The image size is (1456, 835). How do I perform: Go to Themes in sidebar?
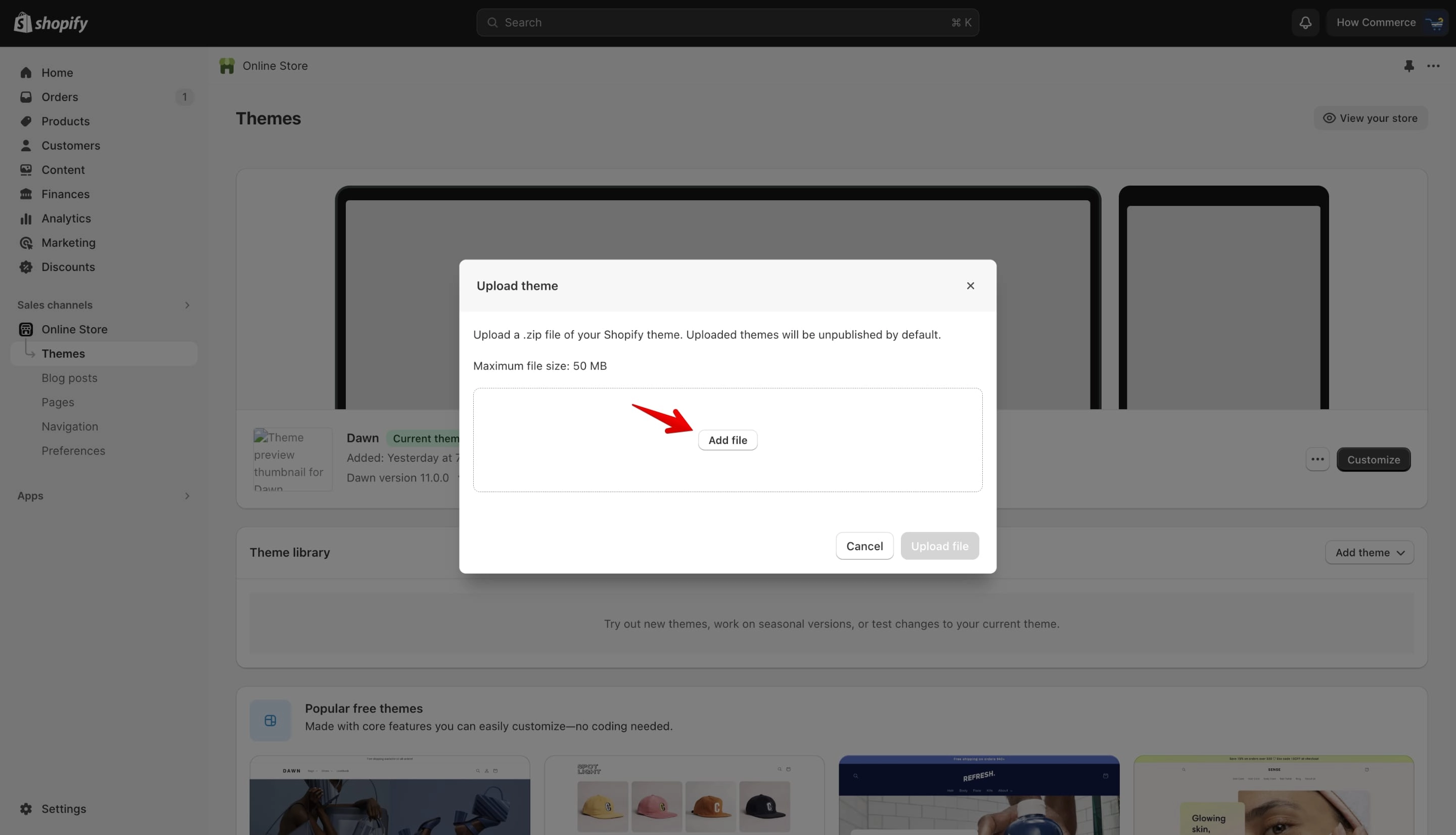tap(104, 354)
